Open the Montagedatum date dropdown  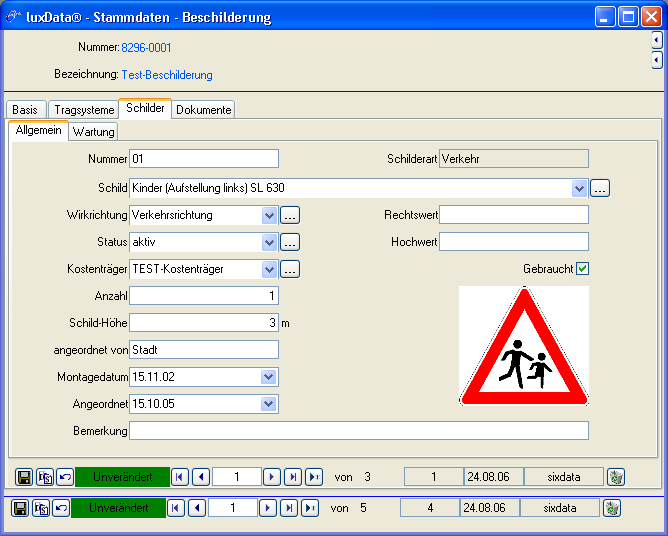point(269,377)
